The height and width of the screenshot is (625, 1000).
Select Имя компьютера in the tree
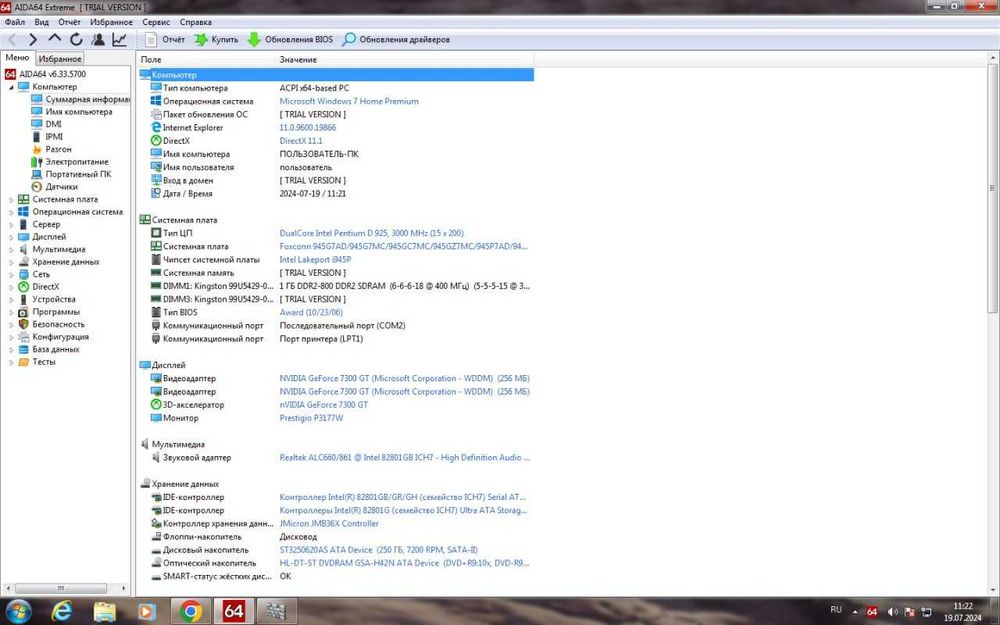78,112
